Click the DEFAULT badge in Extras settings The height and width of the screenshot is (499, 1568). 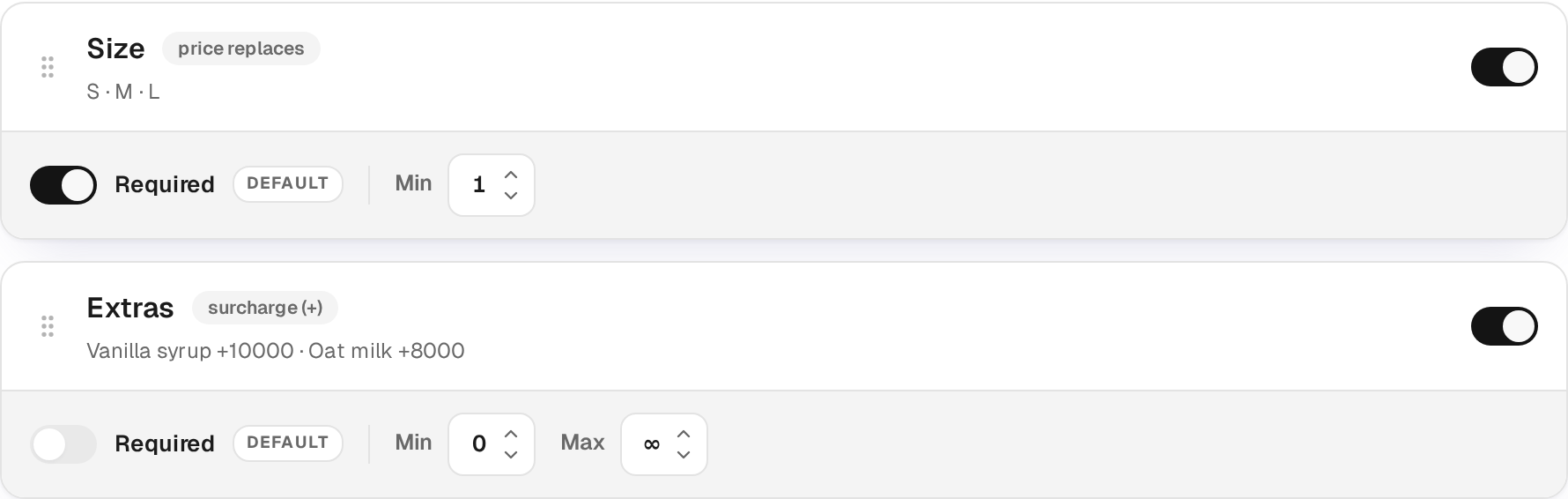point(287,443)
